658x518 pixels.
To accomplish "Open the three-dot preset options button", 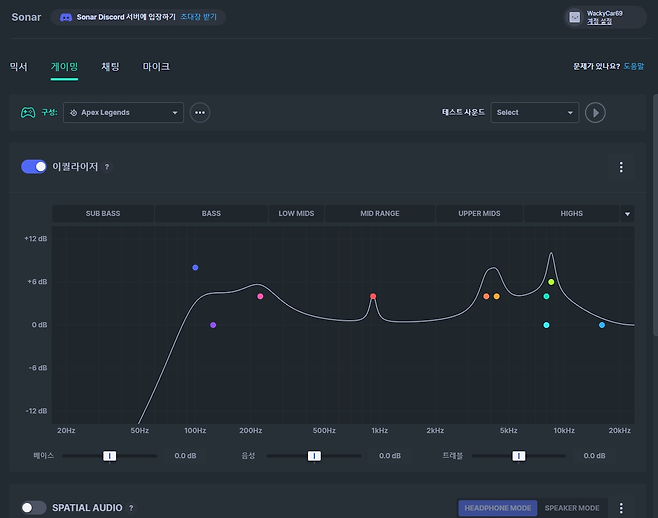I will [200, 112].
